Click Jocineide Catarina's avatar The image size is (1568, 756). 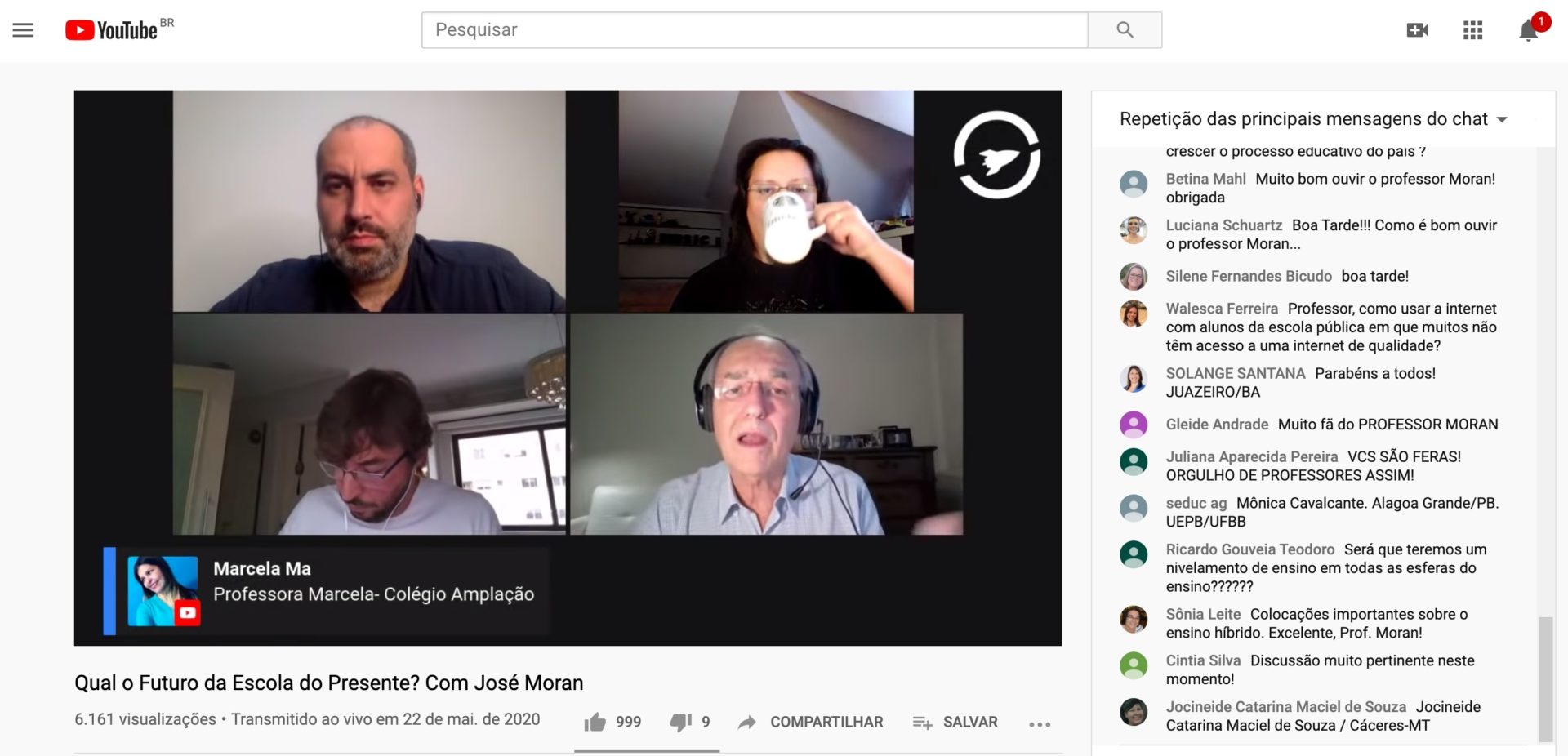pos(1134,712)
